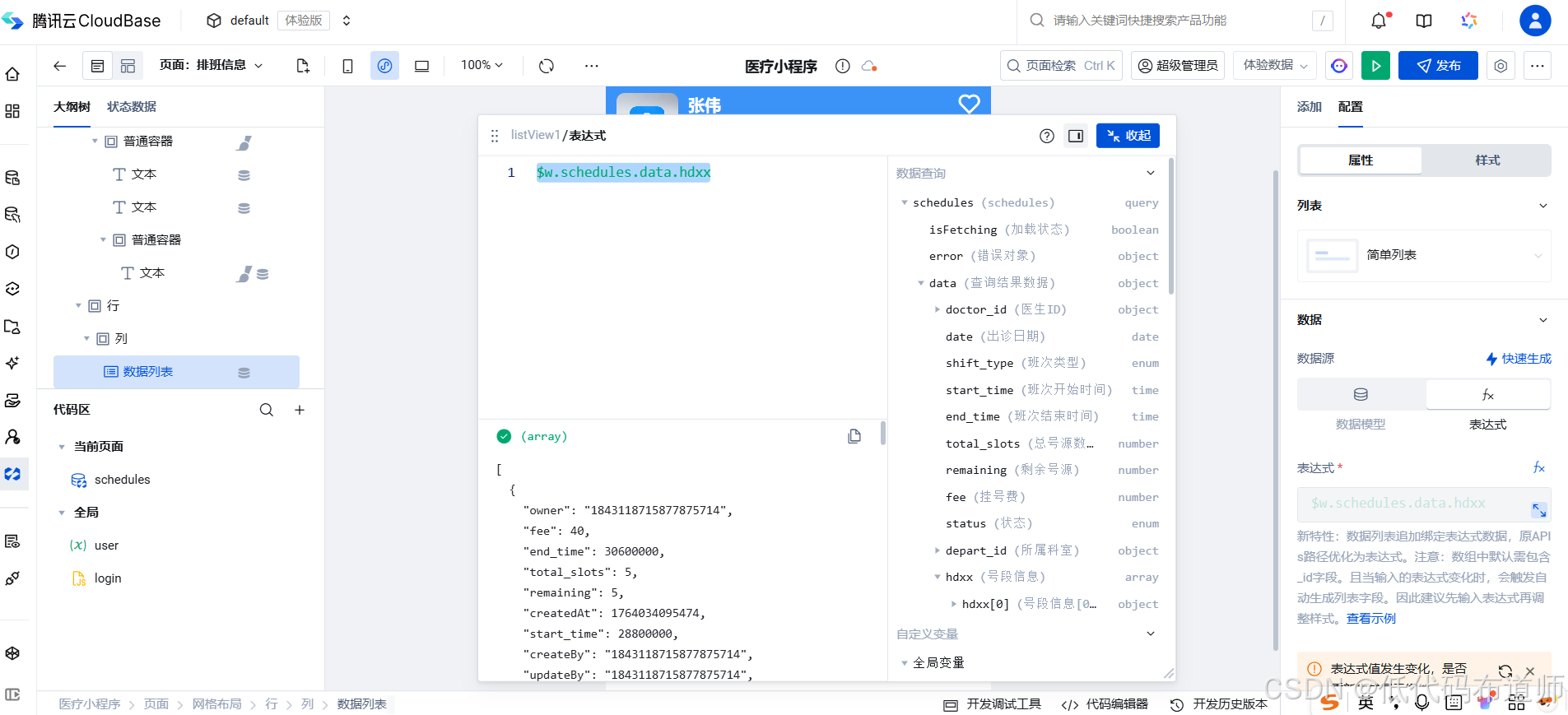
Task: Open the 简单列表 template dropdown
Action: coord(1424,255)
